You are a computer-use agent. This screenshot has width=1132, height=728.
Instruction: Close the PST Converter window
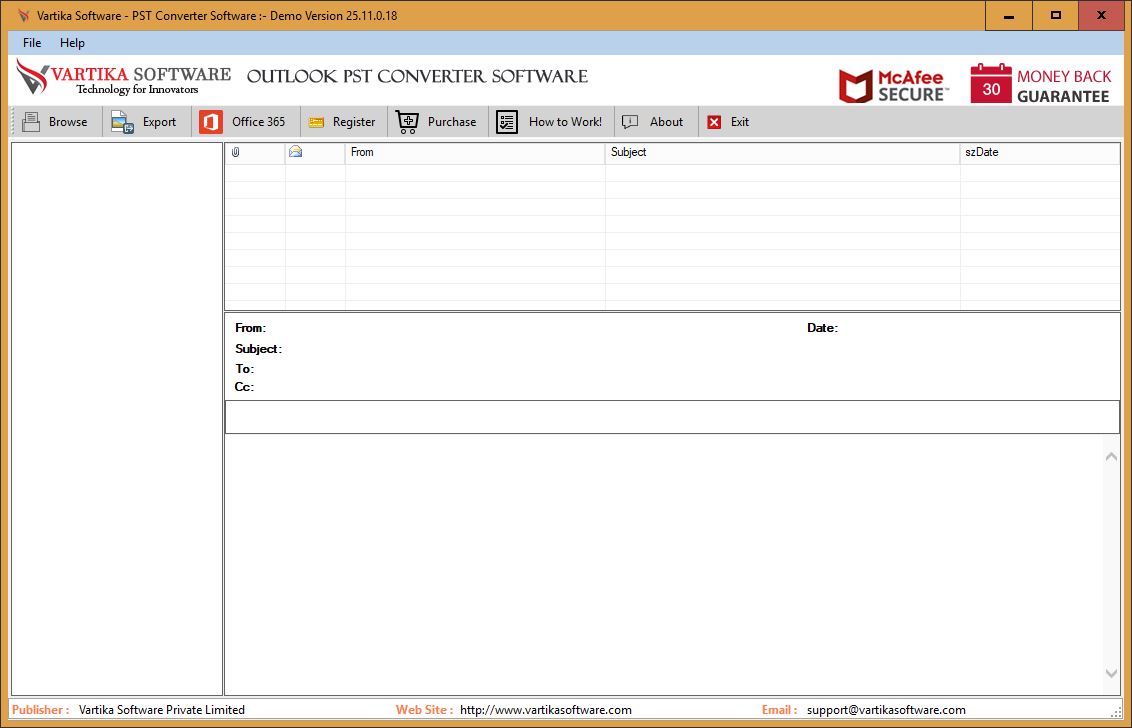click(x=1102, y=15)
